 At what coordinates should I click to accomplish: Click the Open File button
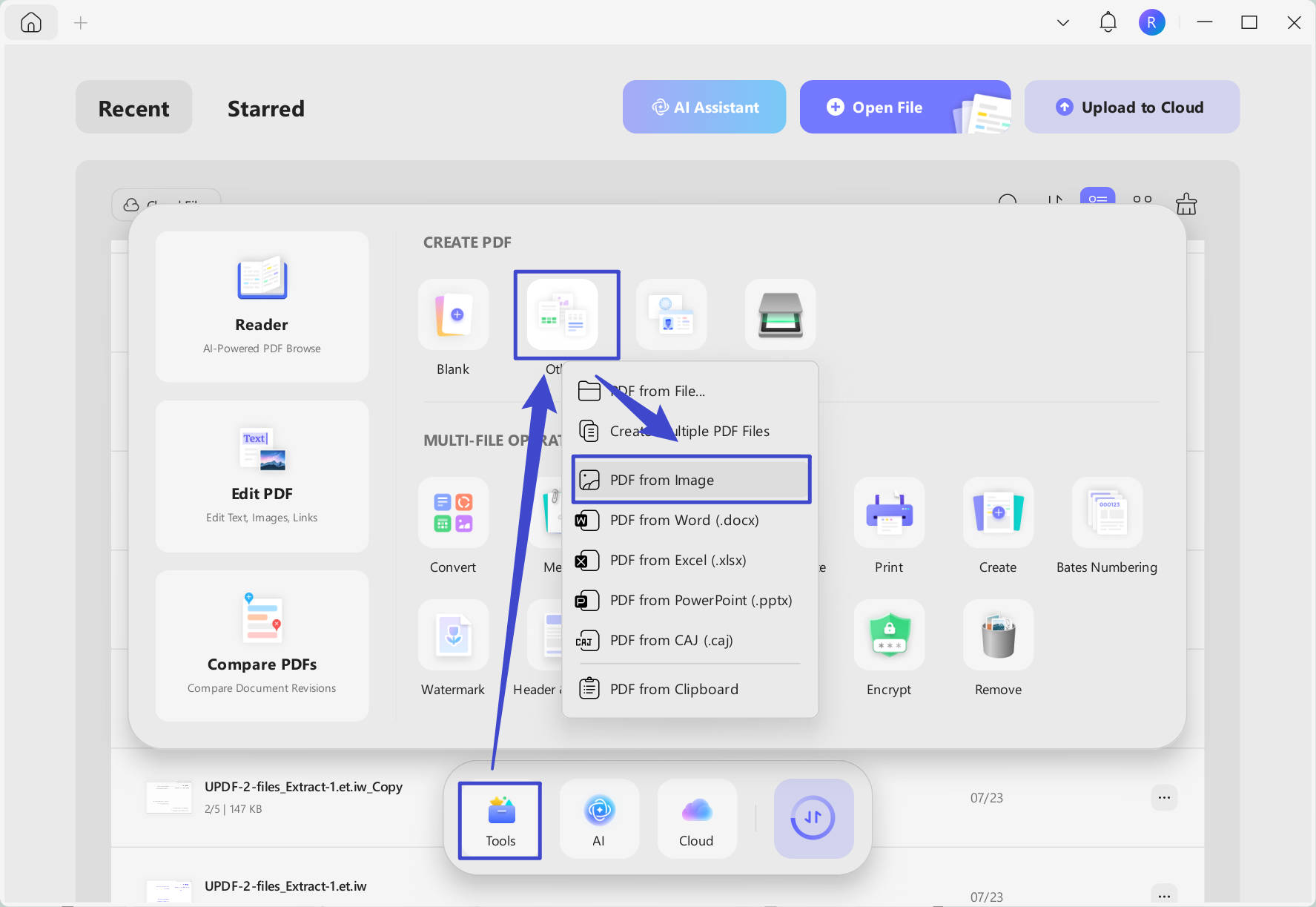pos(905,107)
